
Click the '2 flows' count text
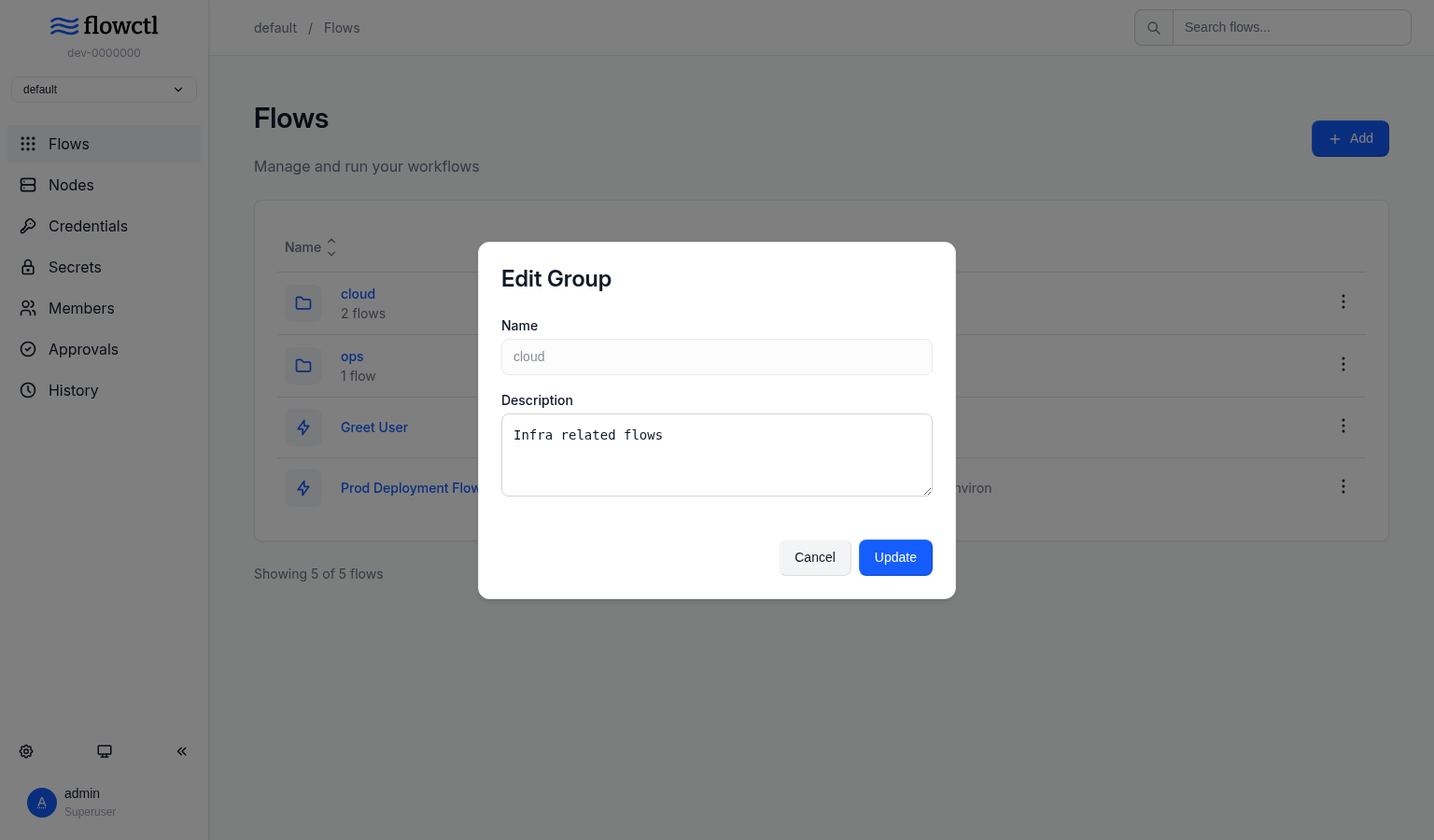363,314
